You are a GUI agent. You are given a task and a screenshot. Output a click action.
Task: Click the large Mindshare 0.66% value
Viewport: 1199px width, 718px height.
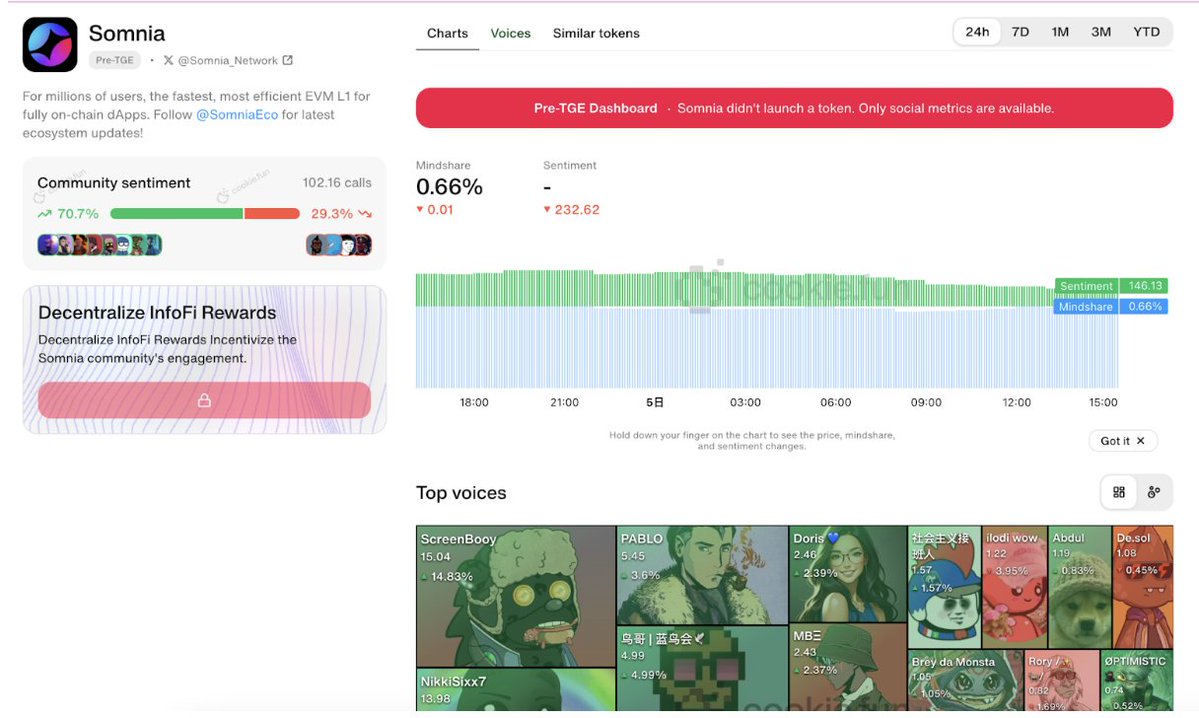click(x=450, y=187)
